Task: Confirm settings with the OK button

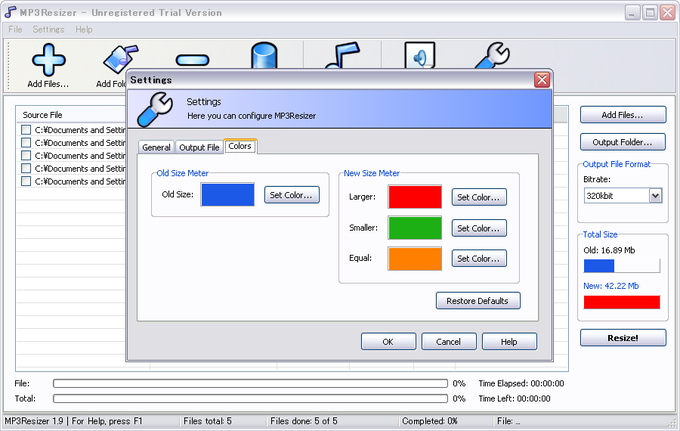Action: [x=388, y=342]
